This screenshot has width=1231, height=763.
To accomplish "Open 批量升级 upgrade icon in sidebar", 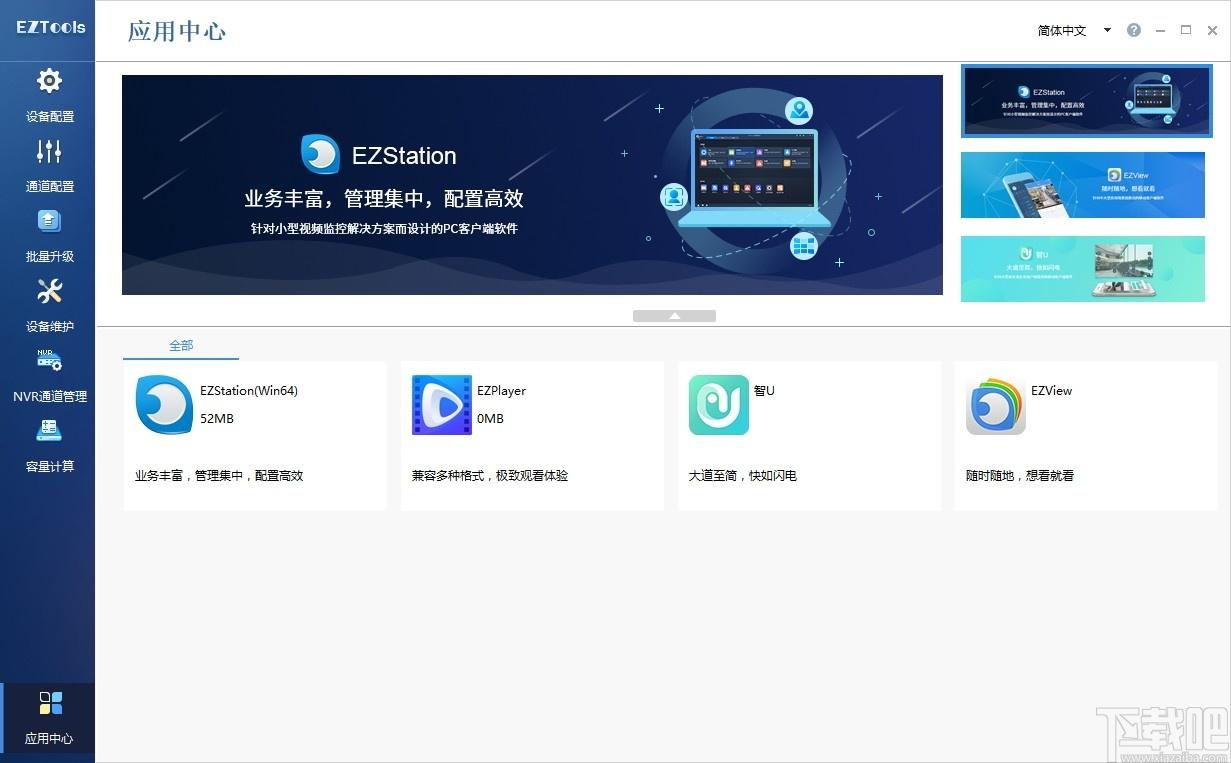I will point(49,221).
